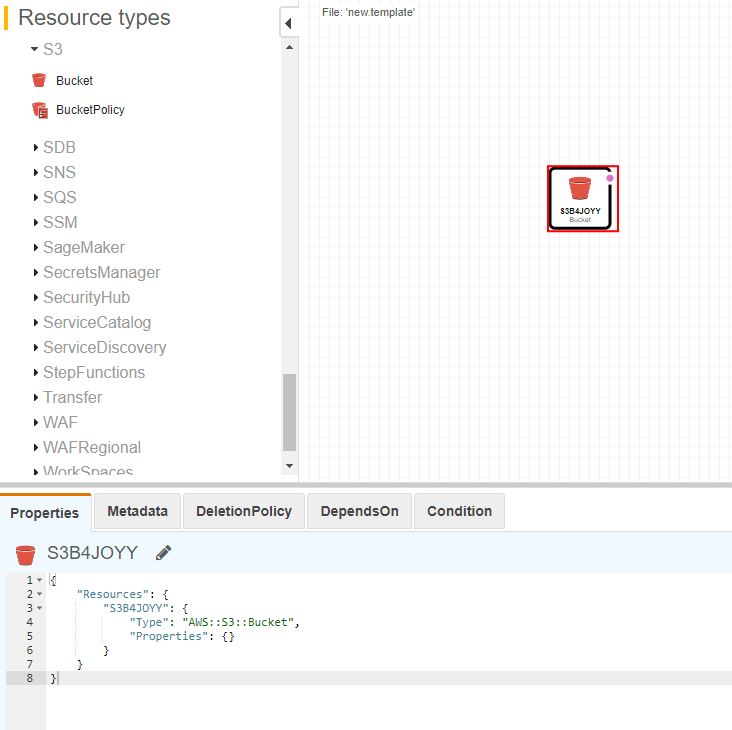The height and width of the screenshot is (730, 732).
Task: Switch to the Metadata tab
Action: (137, 511)
